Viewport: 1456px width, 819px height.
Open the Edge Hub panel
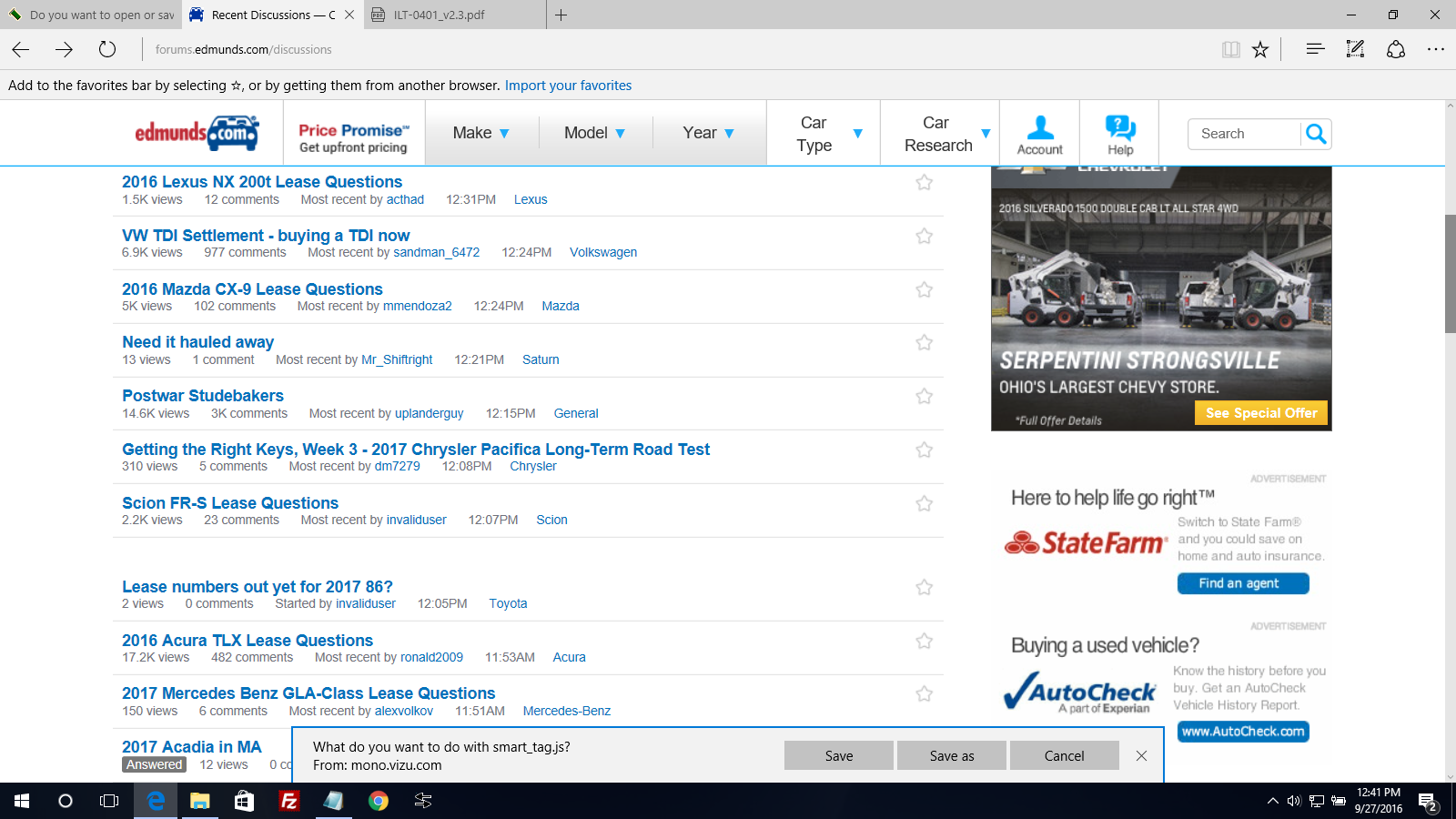point(1315,49)
